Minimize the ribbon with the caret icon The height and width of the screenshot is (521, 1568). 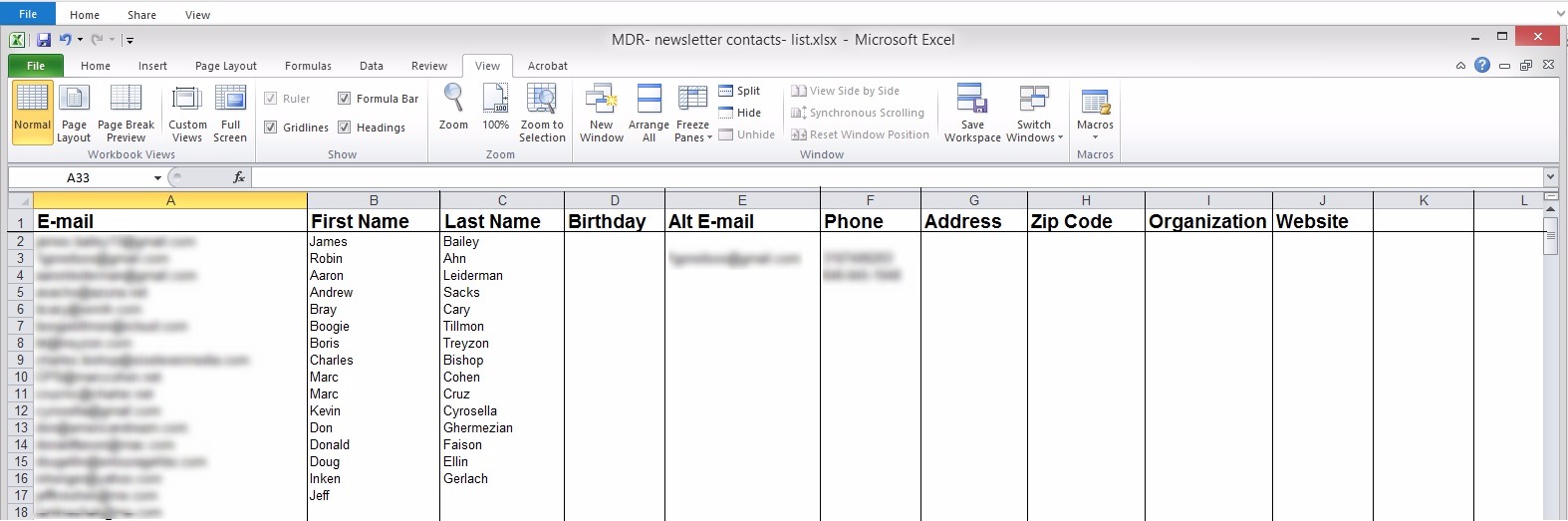coord(1460,66)
